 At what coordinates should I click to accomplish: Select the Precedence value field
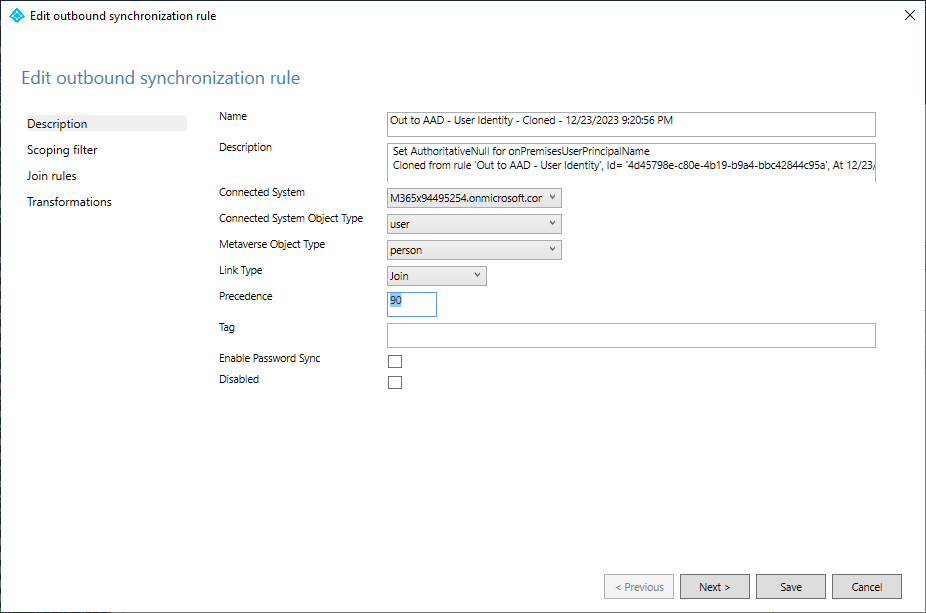click(411, 303)
